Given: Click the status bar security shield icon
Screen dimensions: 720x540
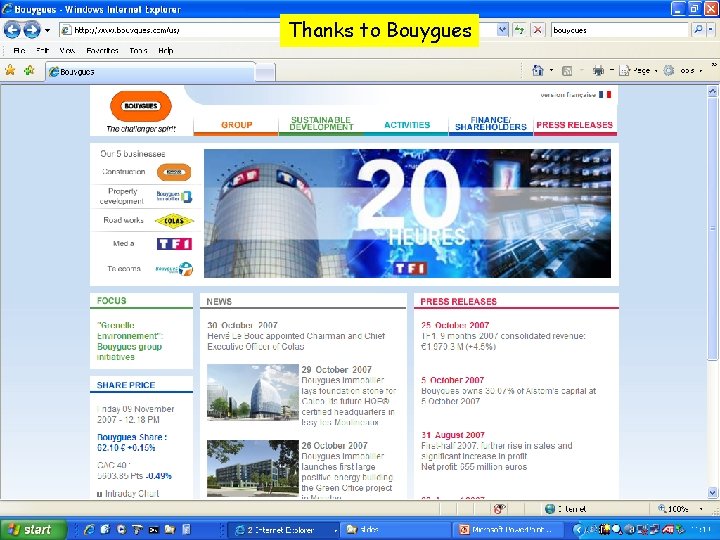Looking at the screenshot, I should pos(499,509).
